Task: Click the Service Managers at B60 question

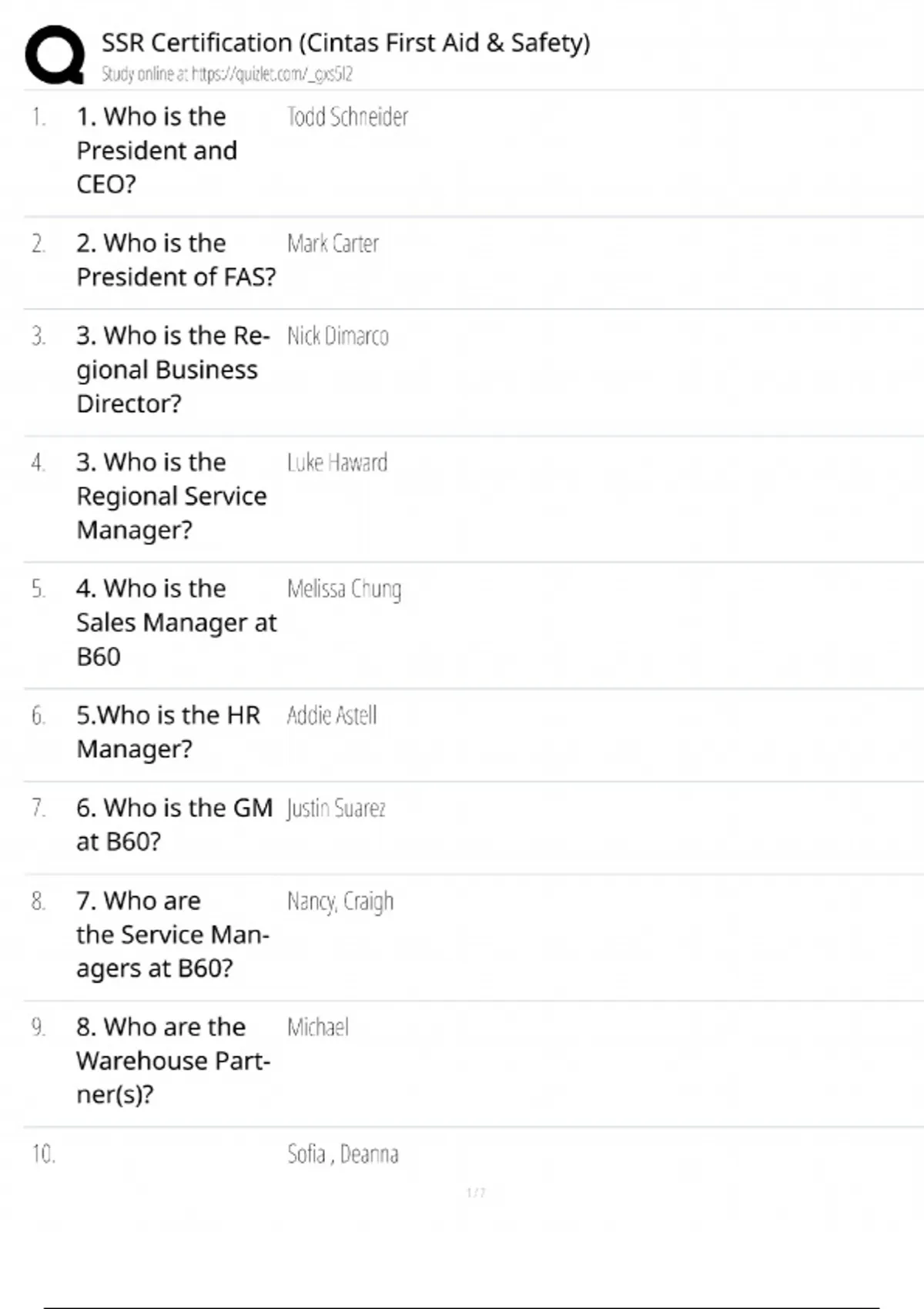Action: (172, 934)
